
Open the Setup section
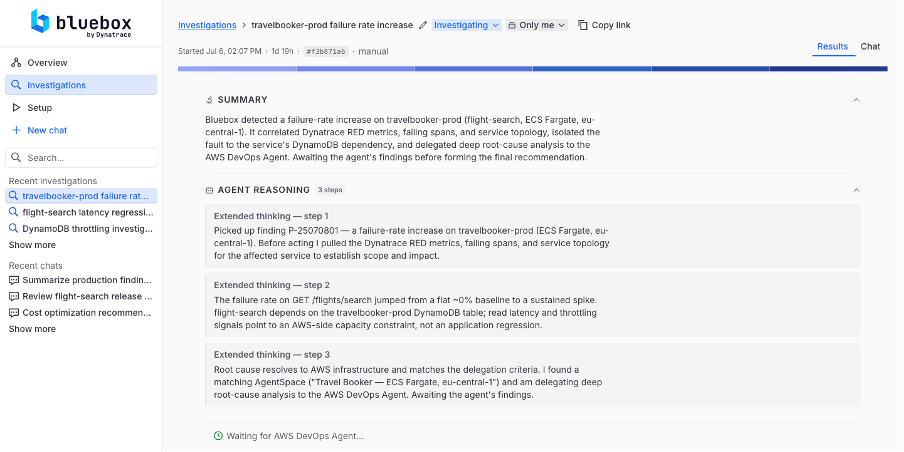click(x=81, y=108)
